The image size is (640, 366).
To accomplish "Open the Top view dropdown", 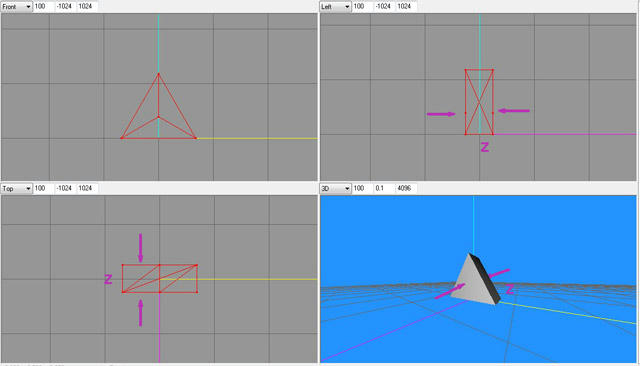I will [16, 189].
